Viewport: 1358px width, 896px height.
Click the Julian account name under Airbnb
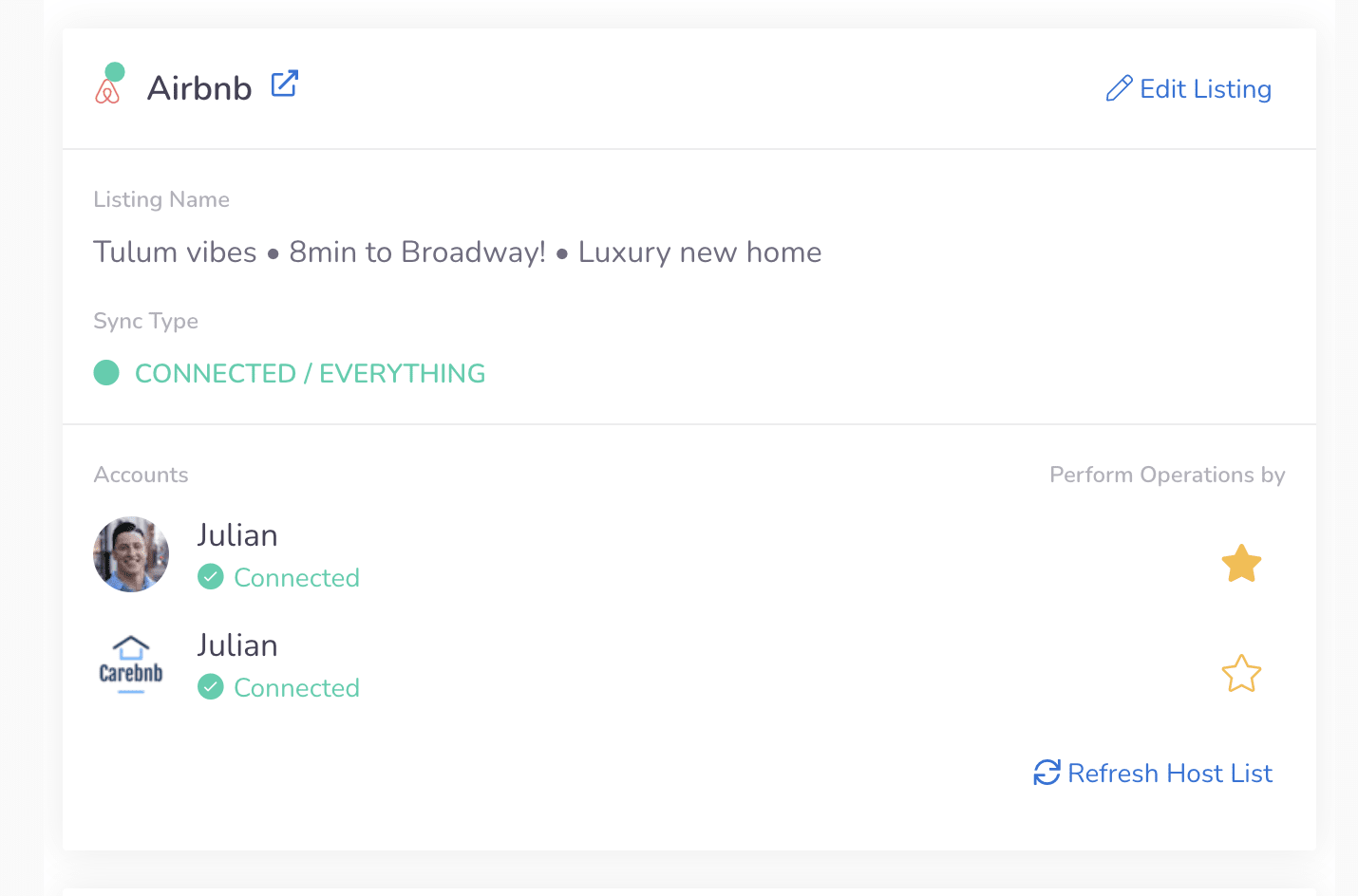click(237, 534)
